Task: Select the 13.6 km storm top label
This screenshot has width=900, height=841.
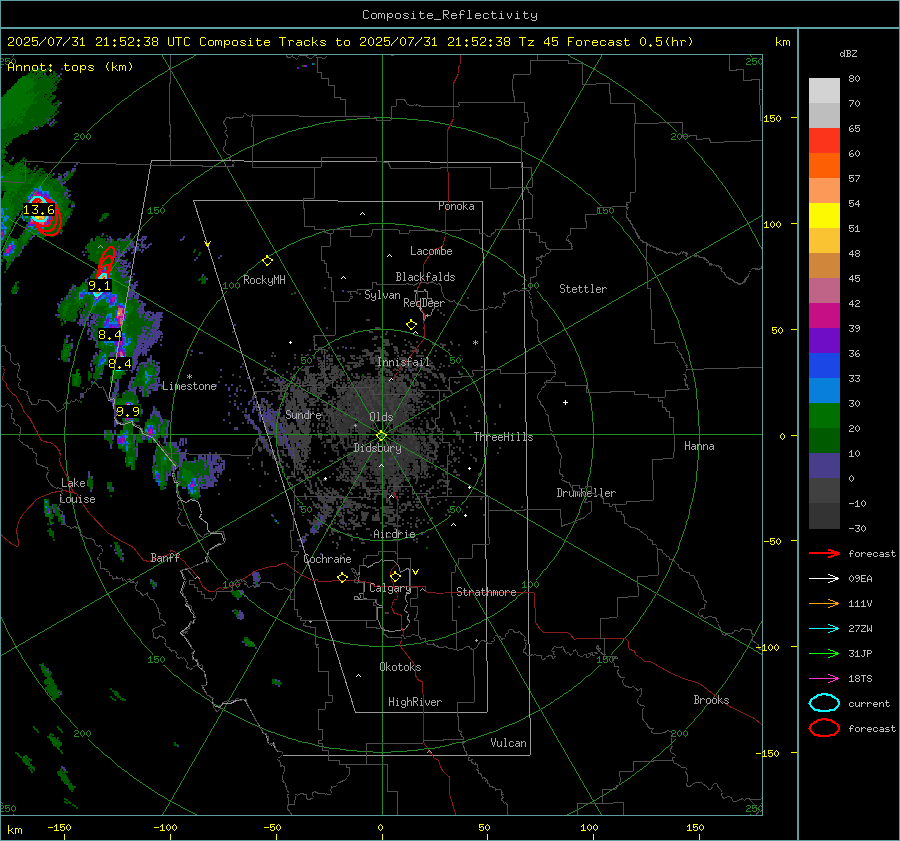Action: pyautogui.click(x=38, y=210)
